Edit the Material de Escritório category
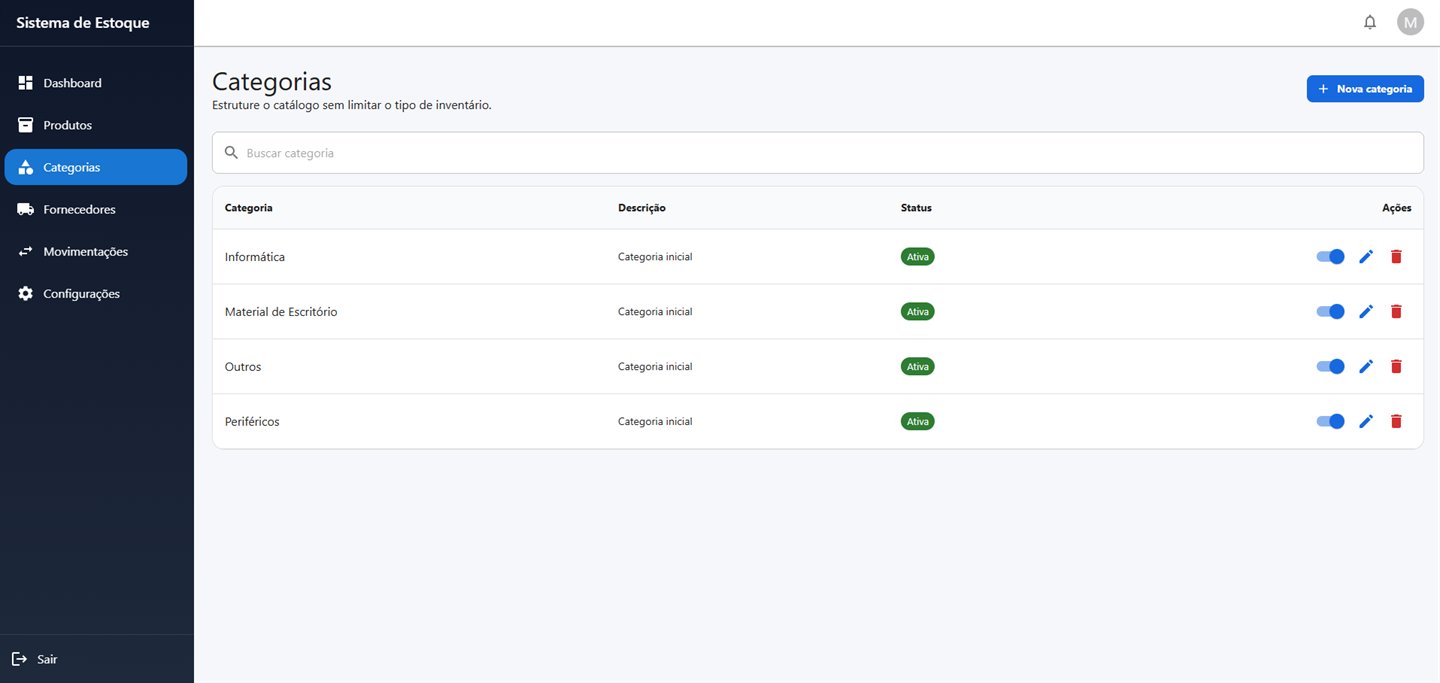1440x683 pixels. click(1366, 312)
